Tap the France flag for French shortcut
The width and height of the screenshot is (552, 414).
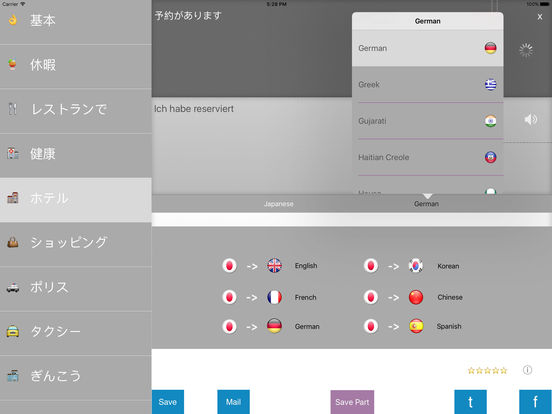click(274, 297)
